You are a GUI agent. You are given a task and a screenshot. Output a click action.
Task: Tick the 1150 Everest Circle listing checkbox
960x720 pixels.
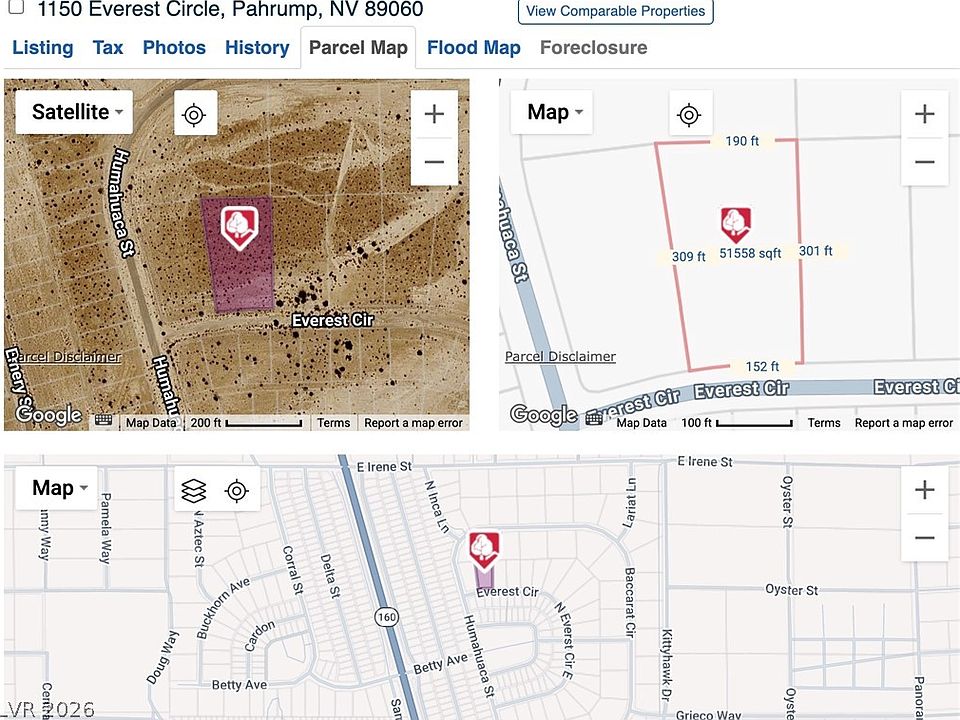point(16,7)
